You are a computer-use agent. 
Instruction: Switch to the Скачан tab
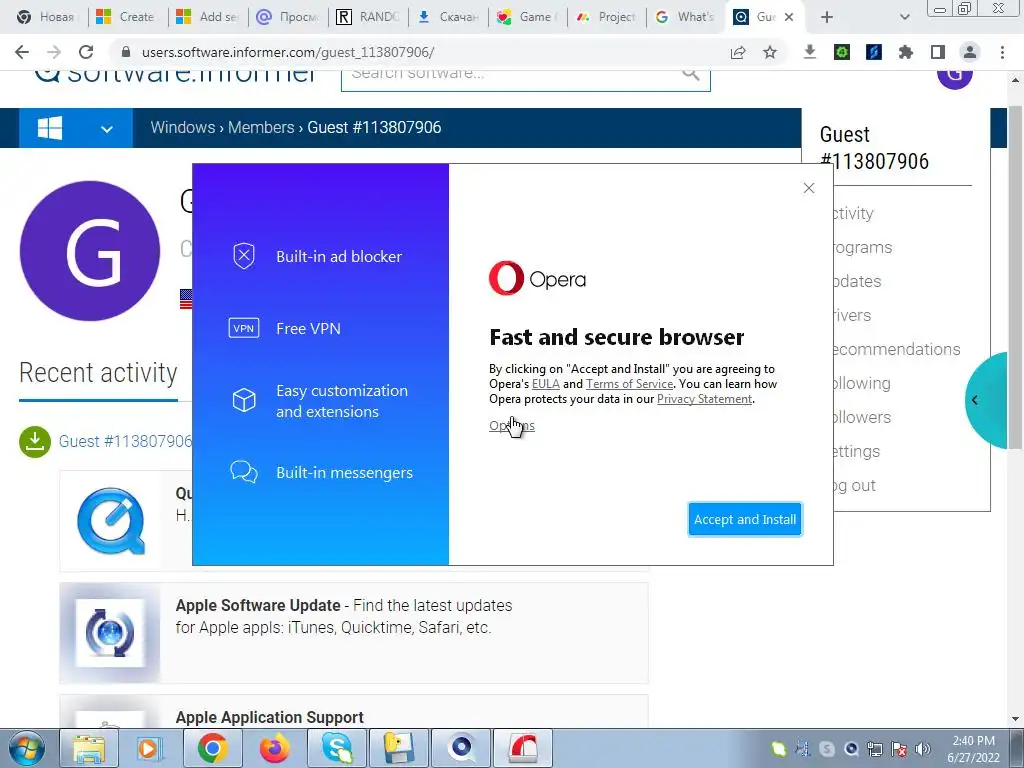click(x=448, y=17)
